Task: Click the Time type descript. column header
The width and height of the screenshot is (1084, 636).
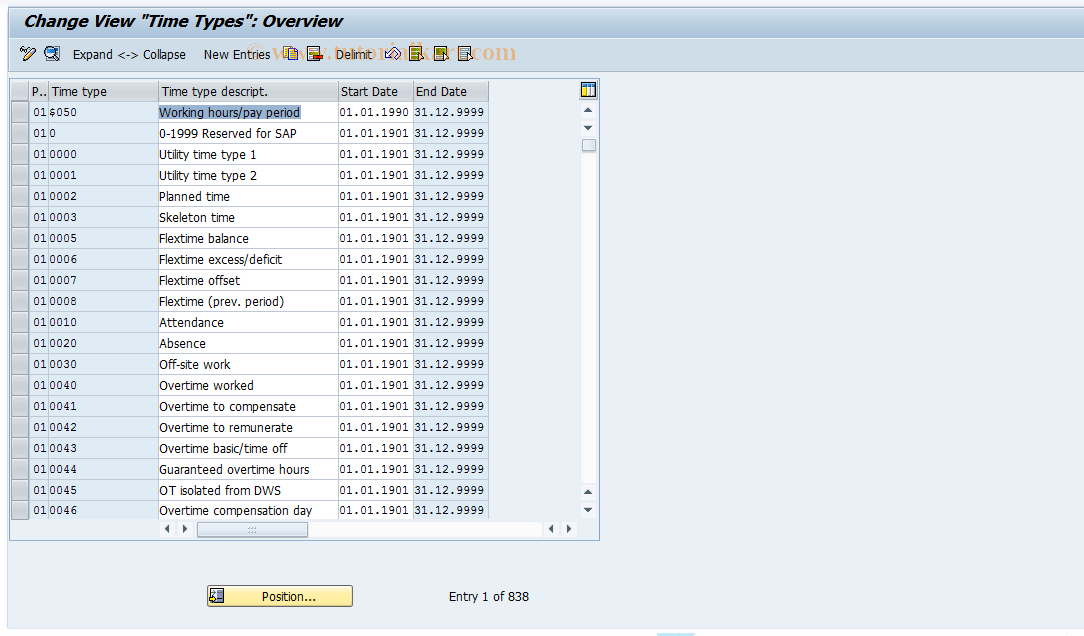Action: tap(248, 91)
